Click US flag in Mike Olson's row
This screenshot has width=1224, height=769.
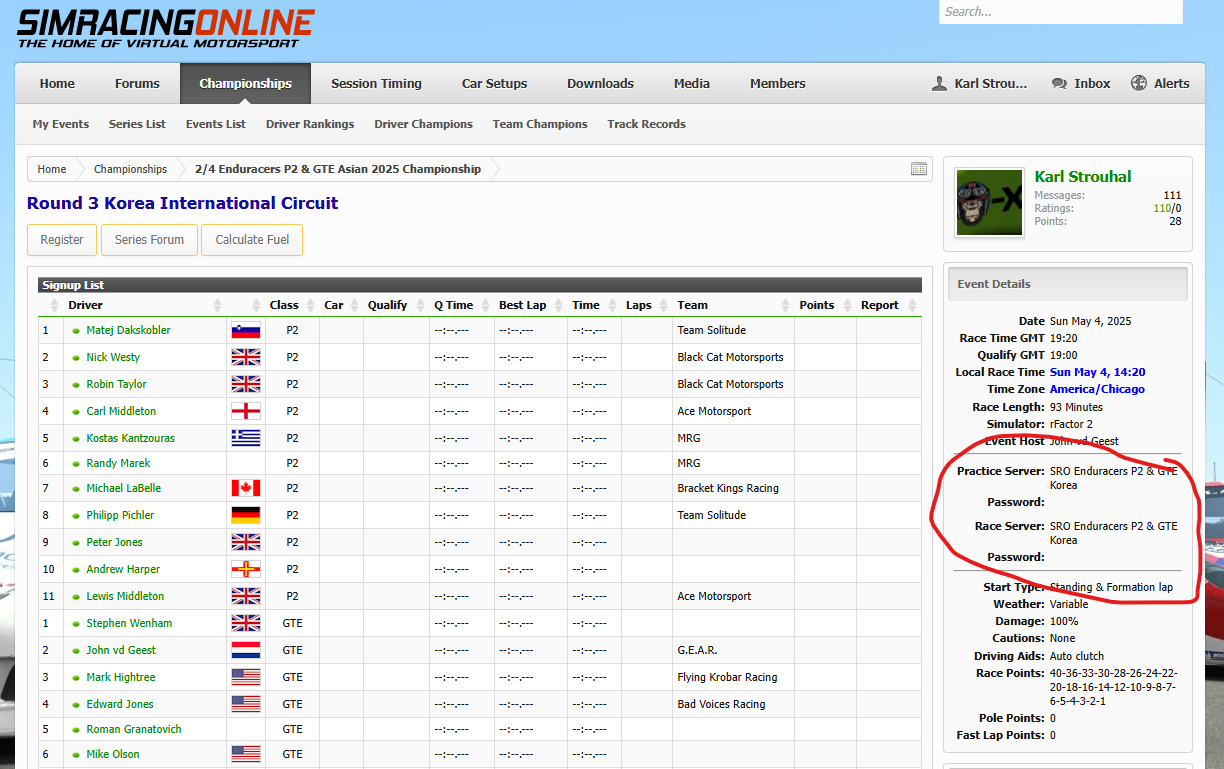pyautogui.click(x=246, y=755)
